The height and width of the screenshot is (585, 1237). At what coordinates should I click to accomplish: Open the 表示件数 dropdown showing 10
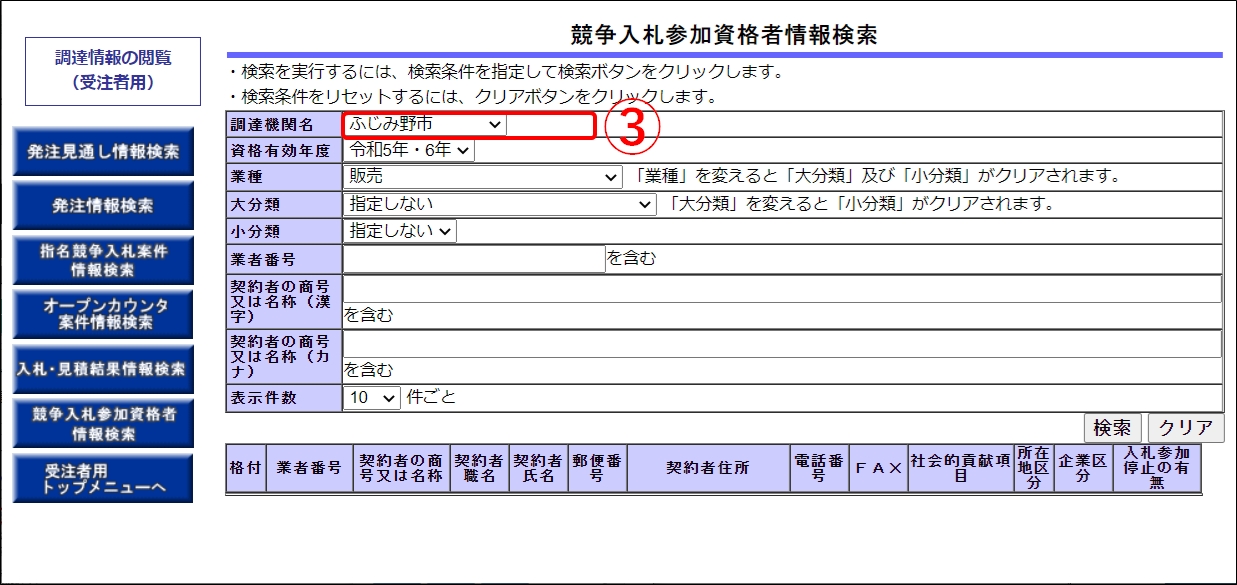372,398
